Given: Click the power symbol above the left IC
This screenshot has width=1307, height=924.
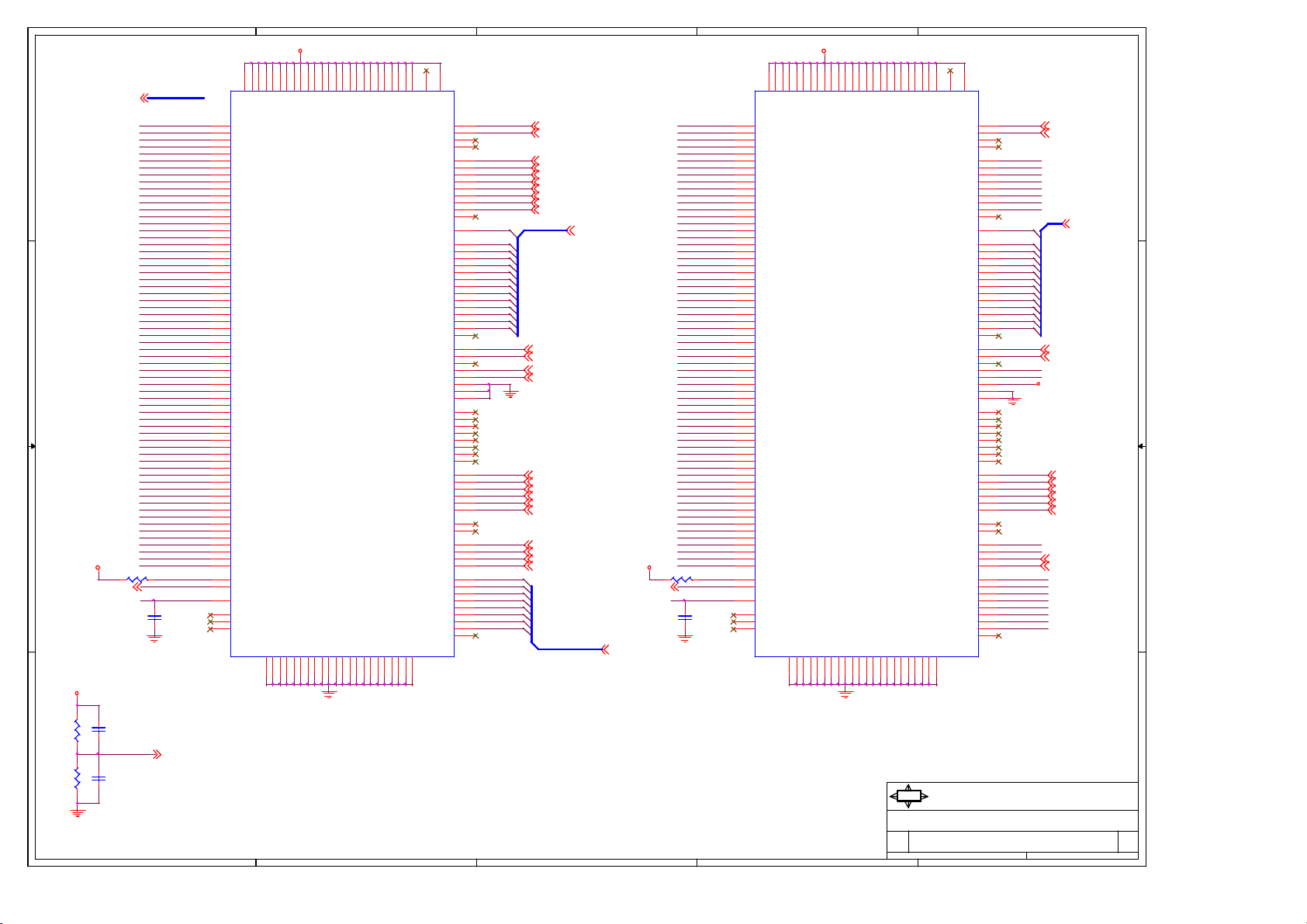Looking at the screenshot, I should [x=300, y=51].
